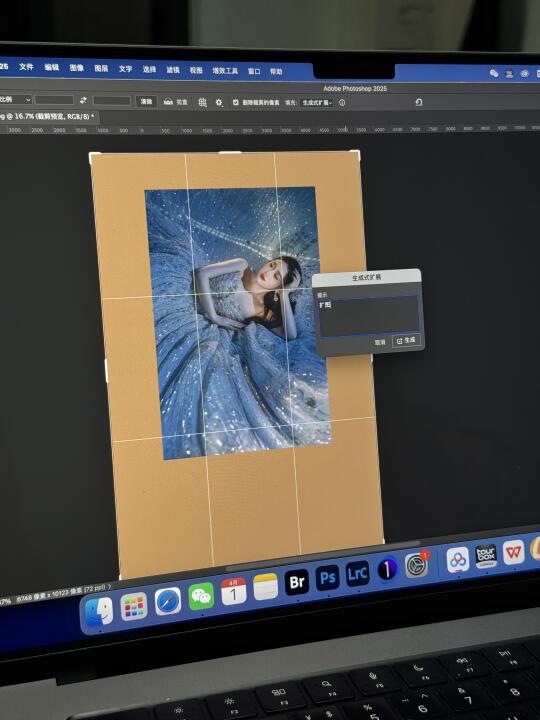This screenshot has width=540, height=720.
Task: Click the crop width input field
Action: pos(54,100)
